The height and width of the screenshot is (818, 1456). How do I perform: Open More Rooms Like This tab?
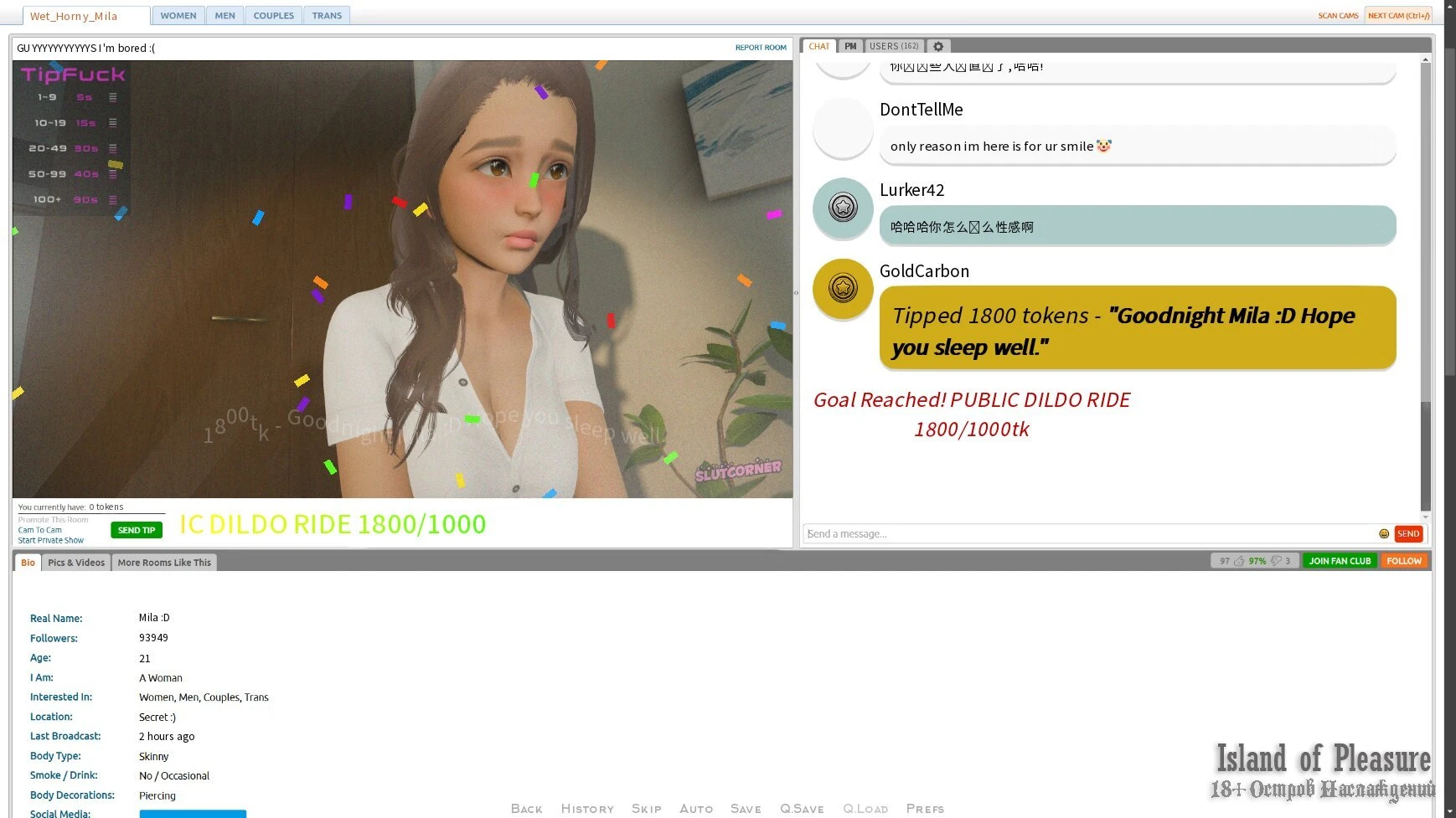click(164, 563)
